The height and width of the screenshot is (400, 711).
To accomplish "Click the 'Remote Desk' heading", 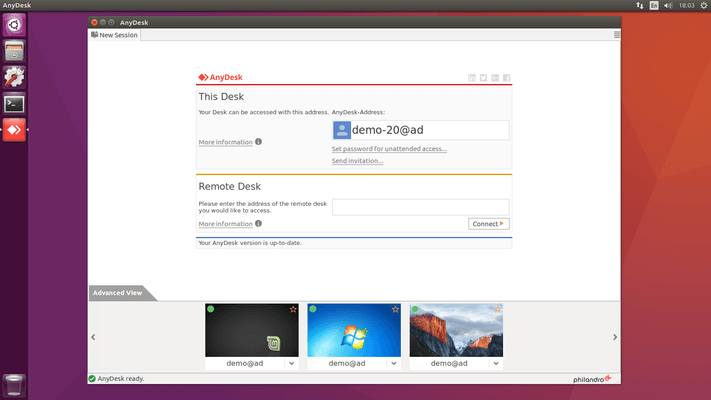I will coord(229,186).
